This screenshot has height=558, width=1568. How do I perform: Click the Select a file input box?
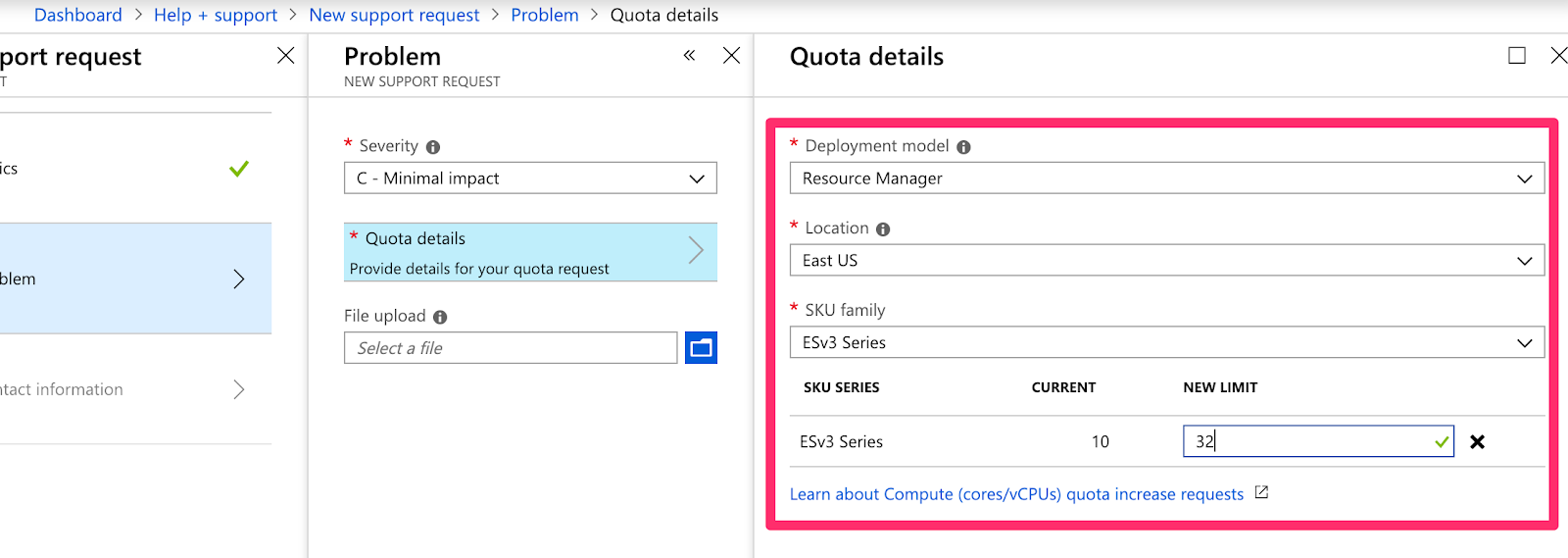click(511, 348)
